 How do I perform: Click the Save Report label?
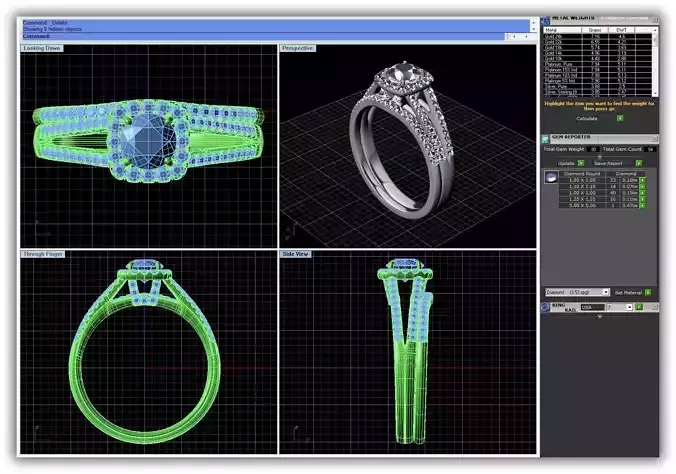click(x=608, y=163)
